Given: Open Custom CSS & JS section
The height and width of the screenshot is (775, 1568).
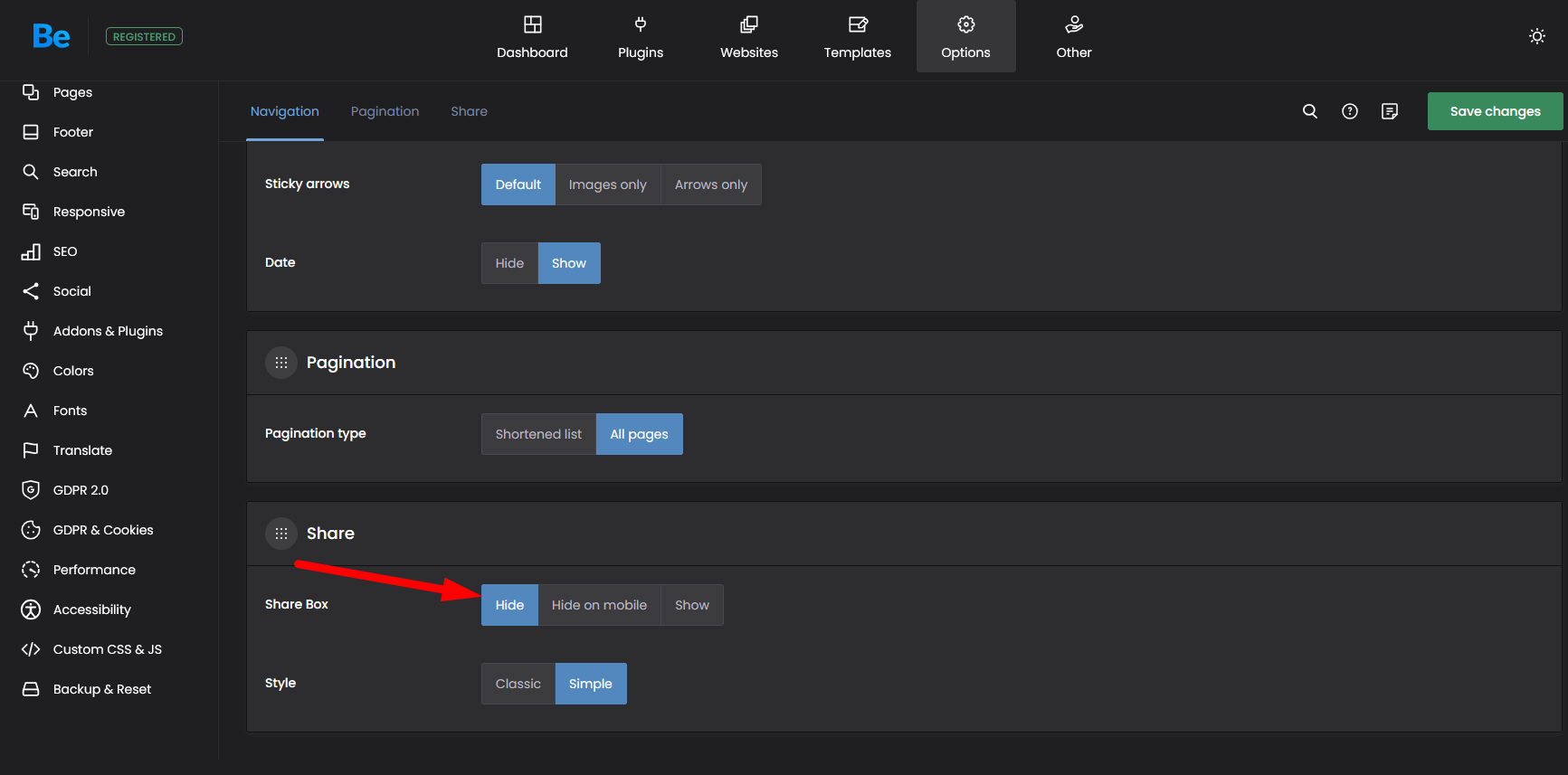Looking at the screenshot, I should 107,649.
